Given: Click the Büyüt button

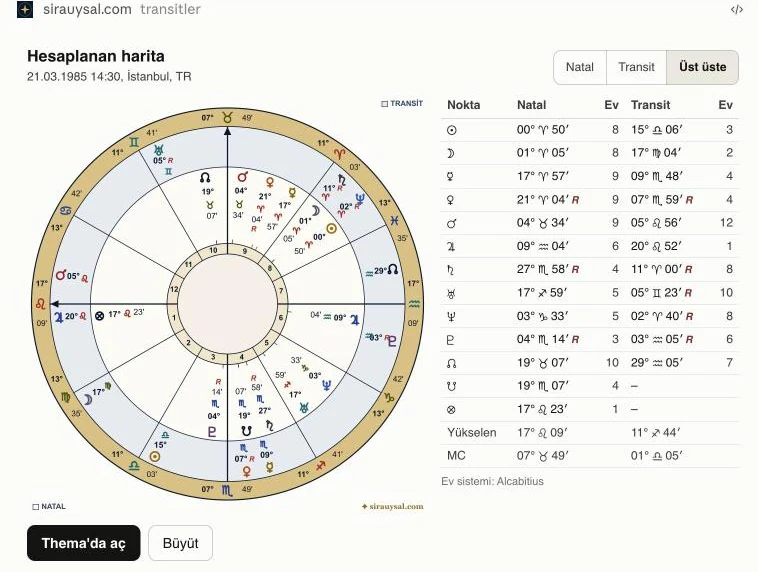Looking at the screenshot, I should pos(180,543).
